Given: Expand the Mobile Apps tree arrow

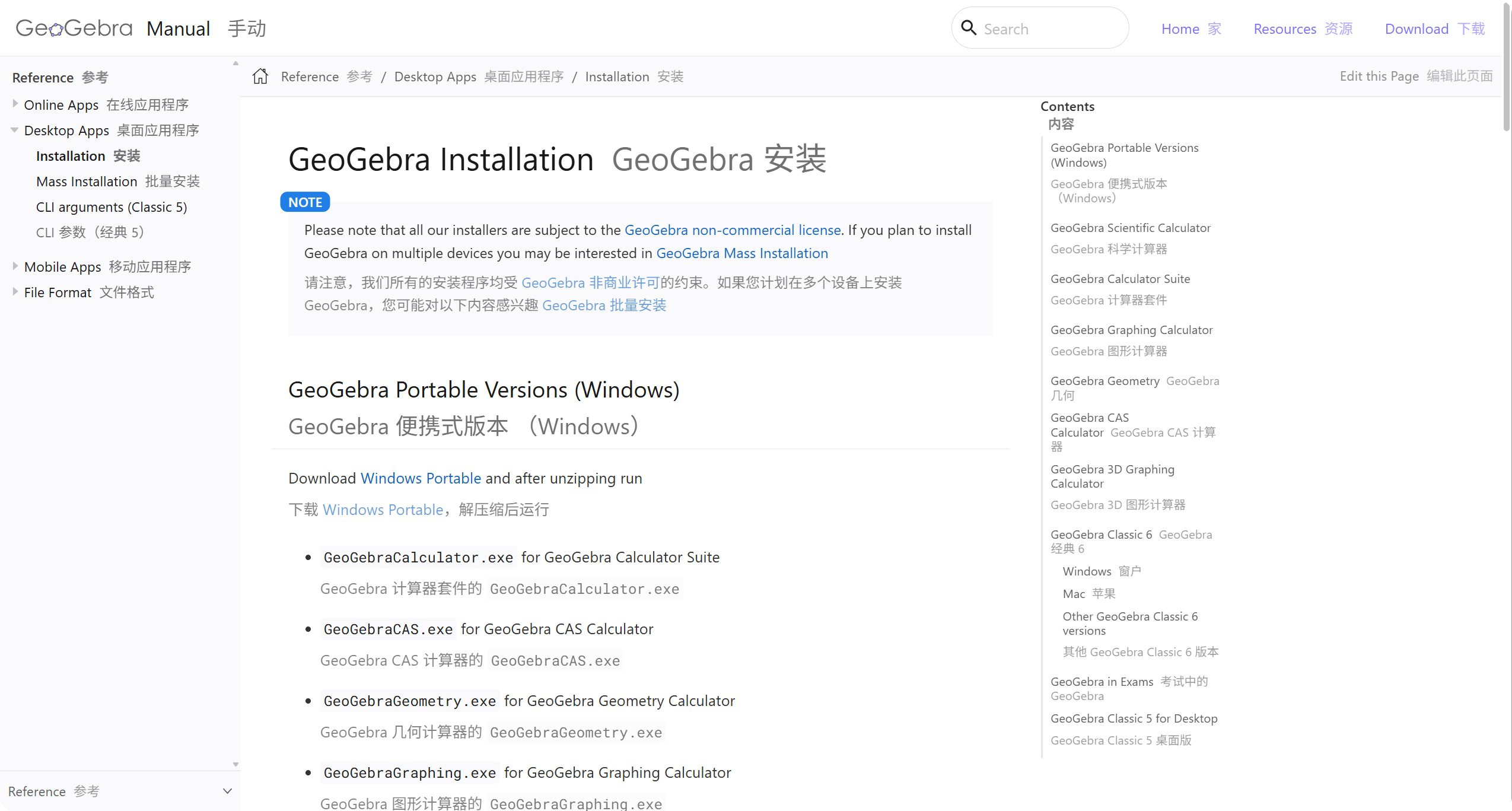Looking at the screenshot, I should pos(15,266).
